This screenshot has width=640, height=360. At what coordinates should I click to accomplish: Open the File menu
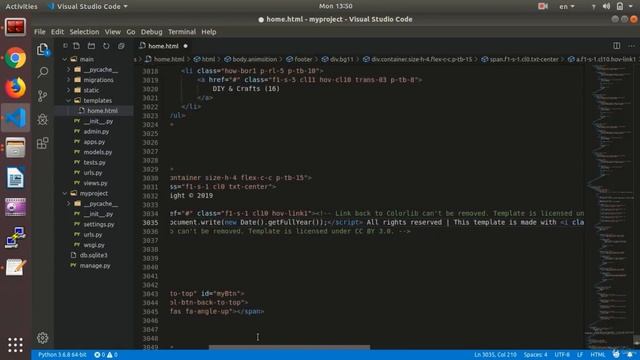pyautogui.click(x=40, y=32)
